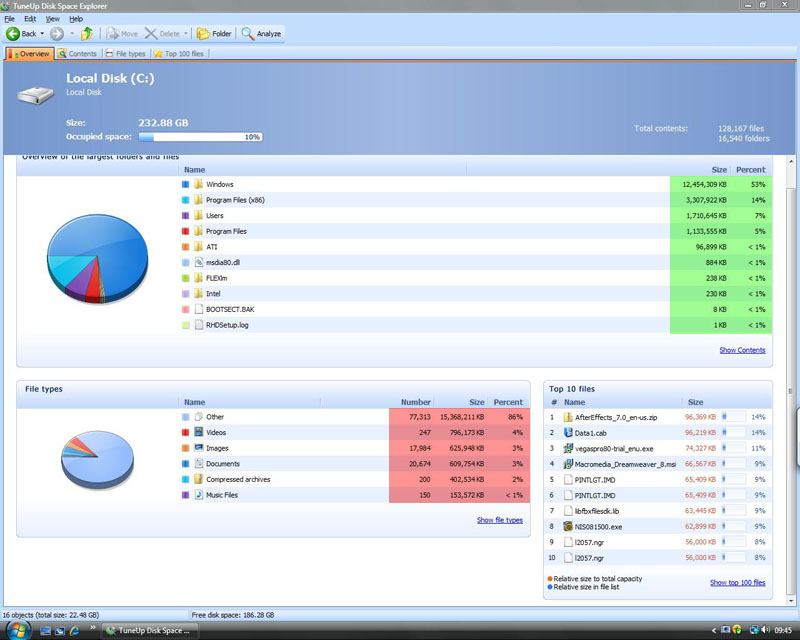Switch to the Top 100 files tab

click(x=179, y=54)
